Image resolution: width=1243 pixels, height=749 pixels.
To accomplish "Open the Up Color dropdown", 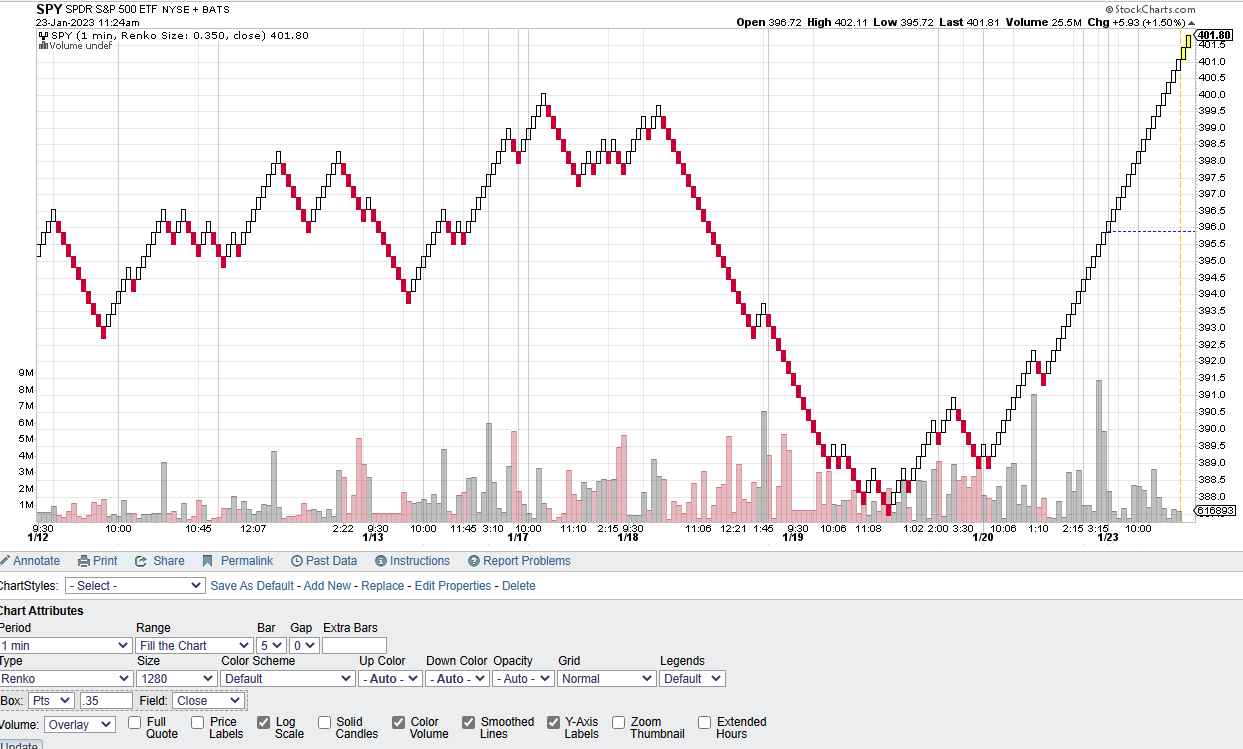I will pos(390,678).
